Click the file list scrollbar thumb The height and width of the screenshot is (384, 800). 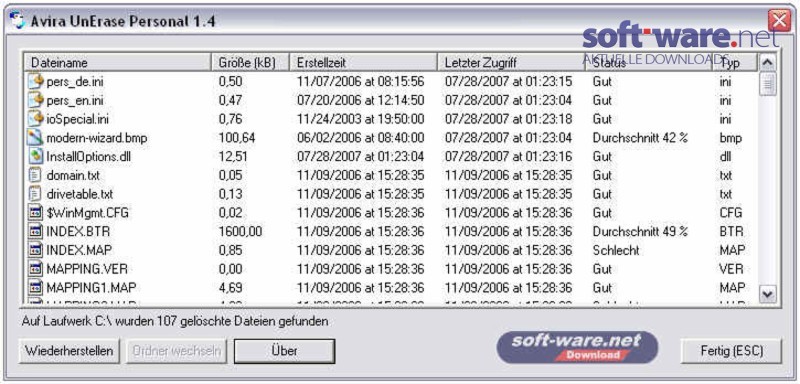[767, 84]
